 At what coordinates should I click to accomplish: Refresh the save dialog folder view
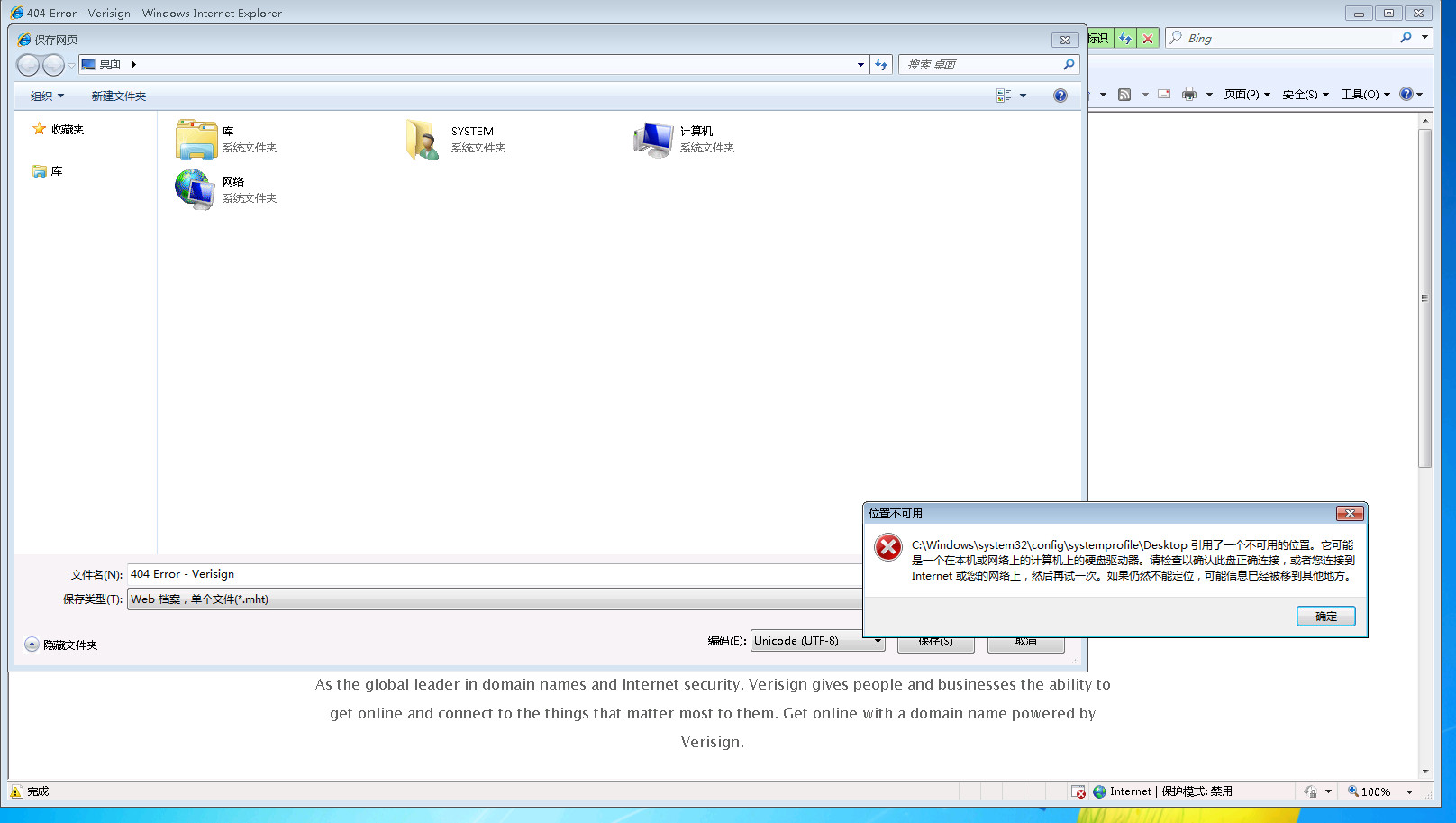(881, 64)
